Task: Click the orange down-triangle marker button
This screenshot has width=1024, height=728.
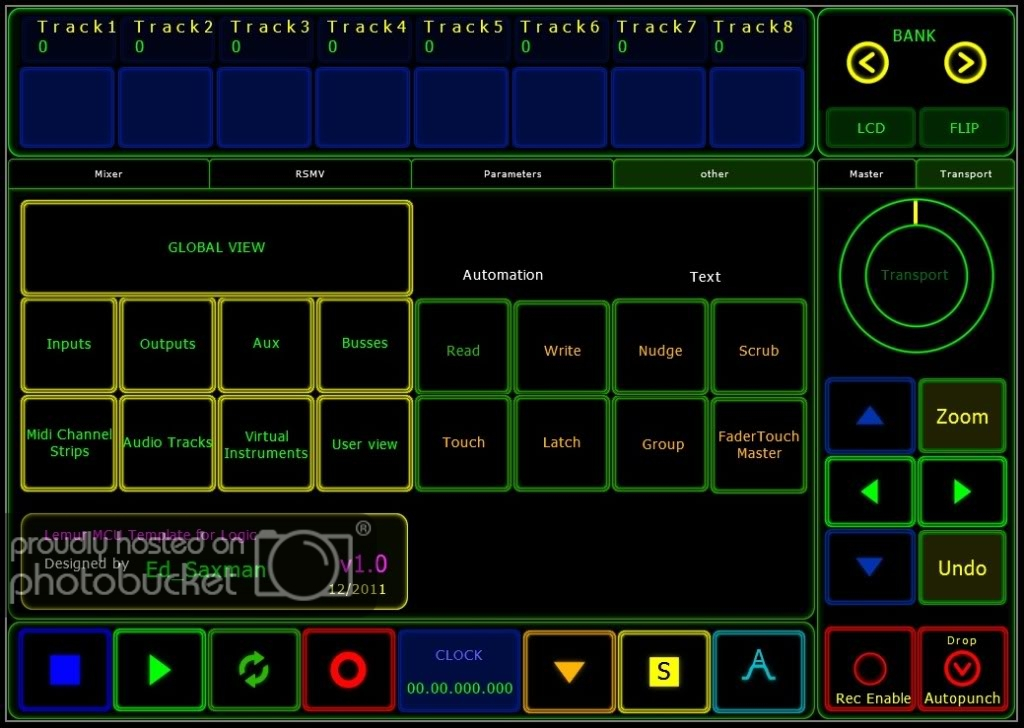Action: click(x=569, y=671)
